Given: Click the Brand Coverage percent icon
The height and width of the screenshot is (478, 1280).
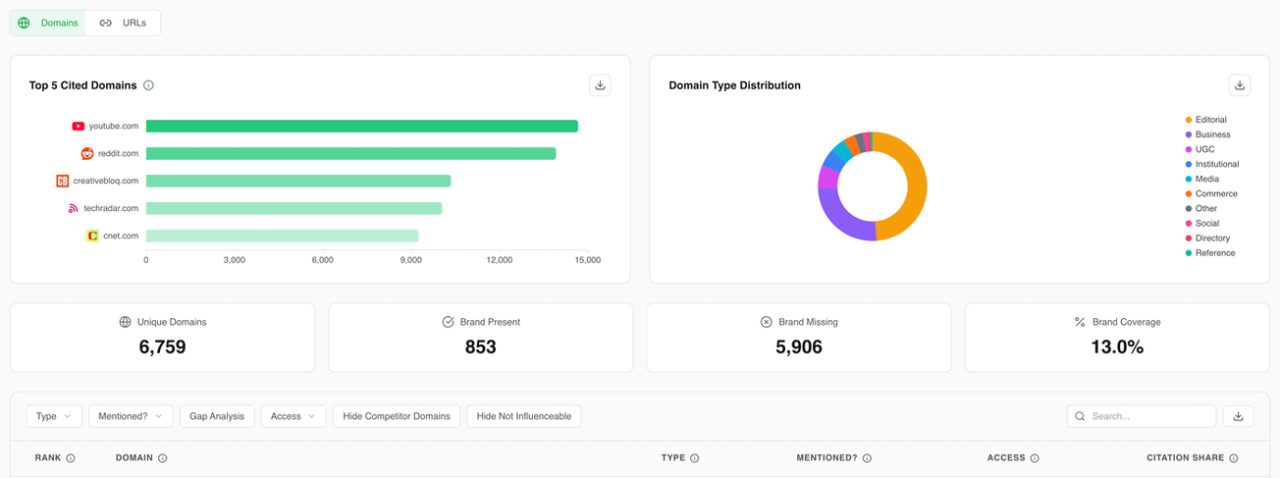Looking at the screenshot, I should [x=1080, y=322].
